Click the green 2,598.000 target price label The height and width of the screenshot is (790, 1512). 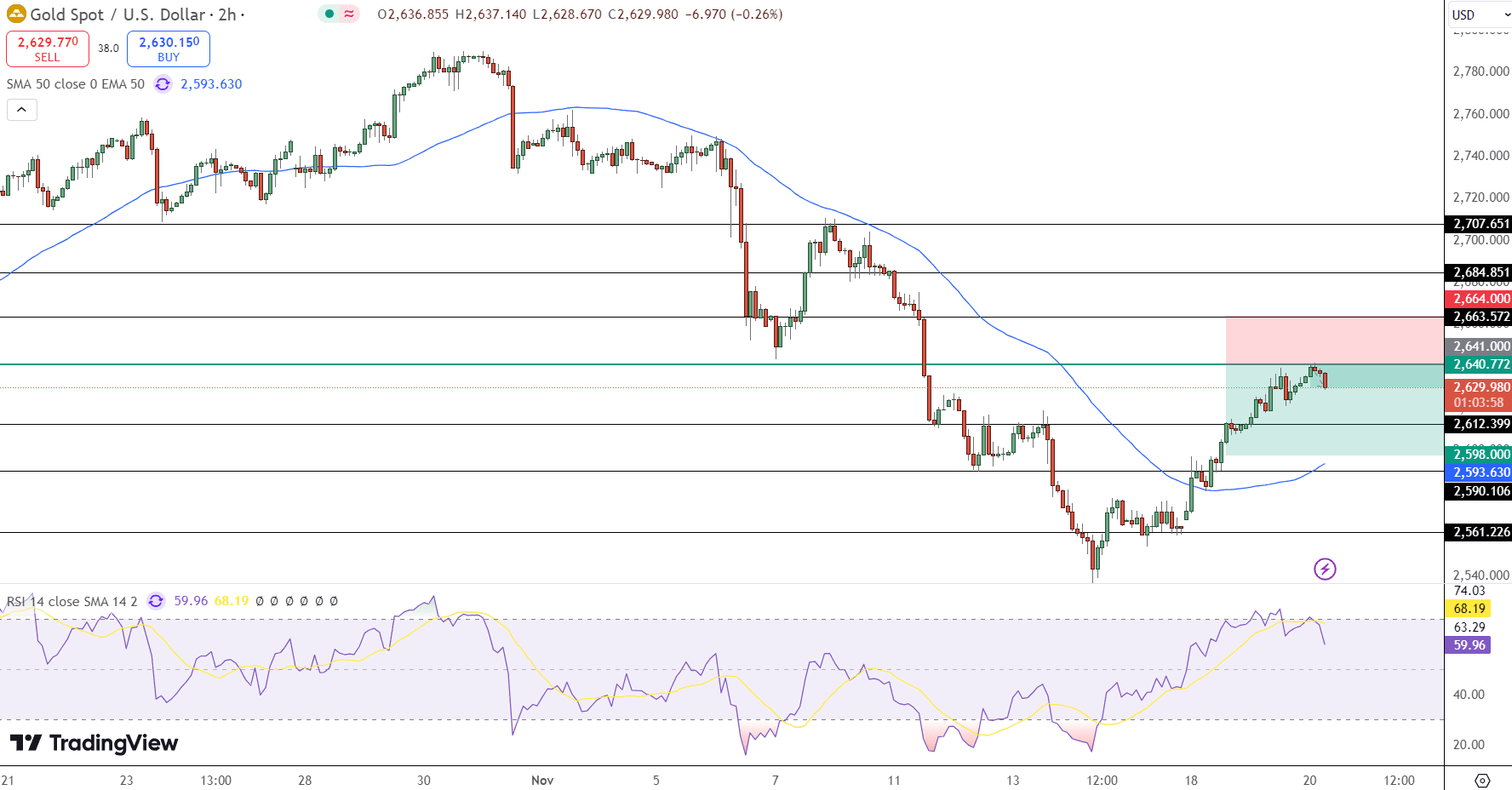click(1479, 455)
